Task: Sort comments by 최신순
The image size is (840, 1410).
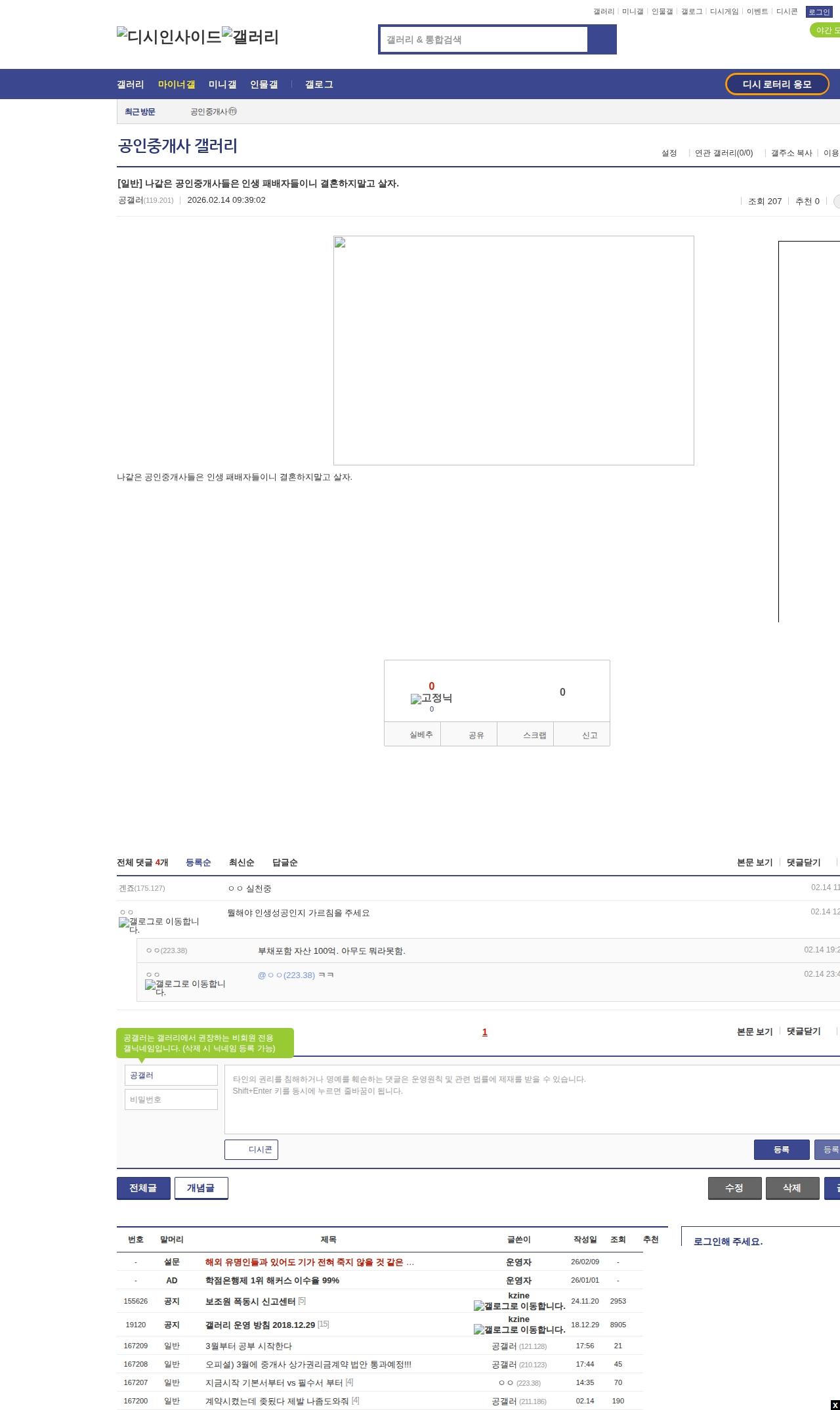Action: 241,863
